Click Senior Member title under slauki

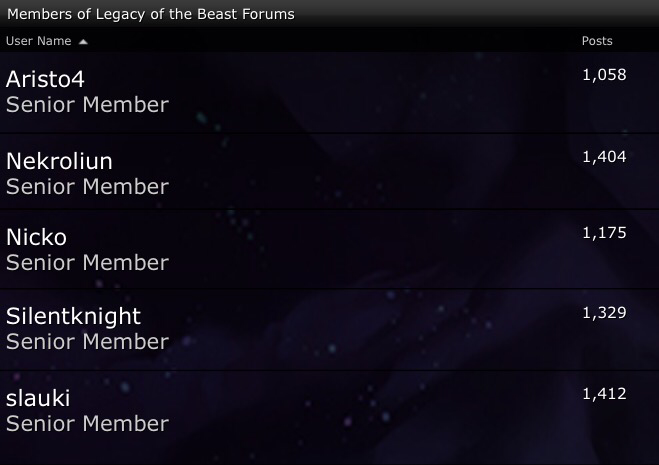87,423
